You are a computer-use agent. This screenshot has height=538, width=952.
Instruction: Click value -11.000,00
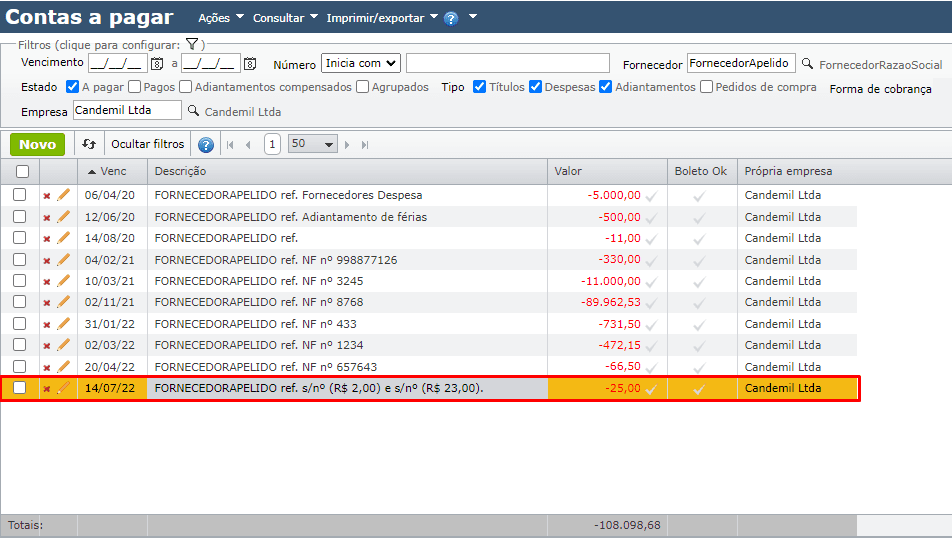click(x=610, y=281)
